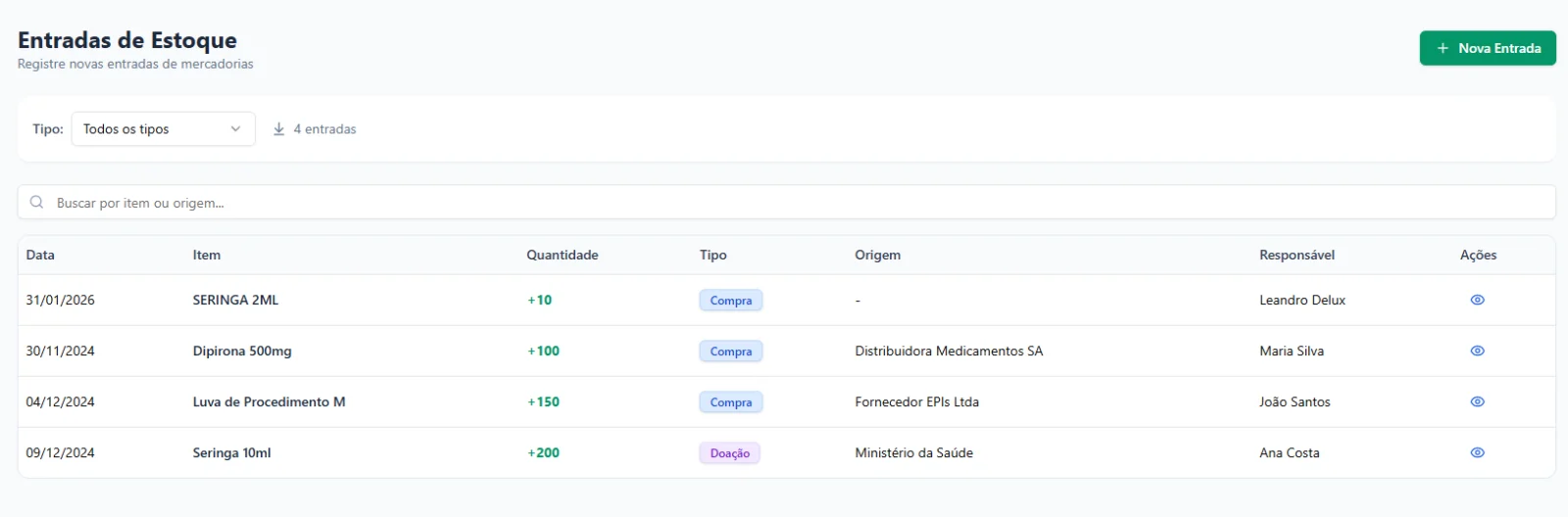Screen dimensions: 1568x517
Task: Click the Responsável column header
Action: (x=1298, y=255)
